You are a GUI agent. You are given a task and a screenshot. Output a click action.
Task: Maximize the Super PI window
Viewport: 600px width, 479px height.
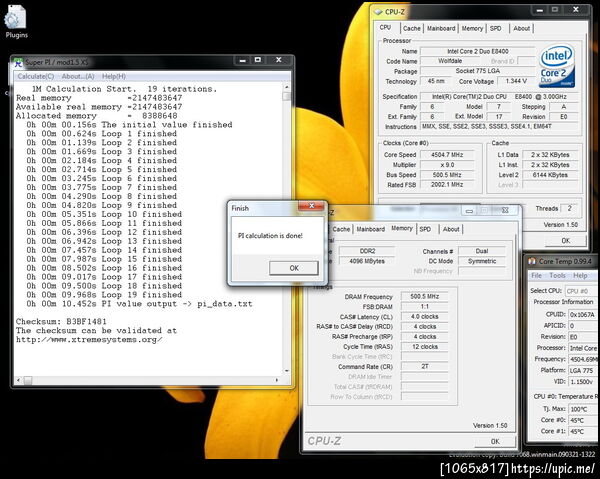(258, 60)
